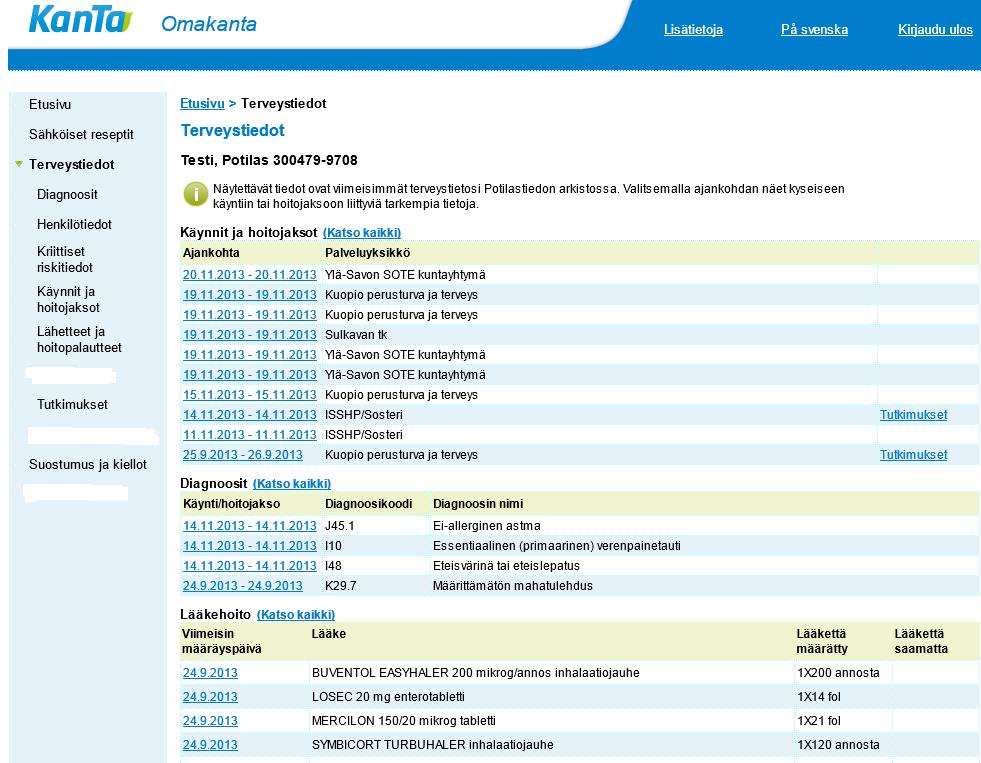Open the 14.11.2013 ISSHP/Sosteri visit date

pyautogui.click(x=250, y=415)
